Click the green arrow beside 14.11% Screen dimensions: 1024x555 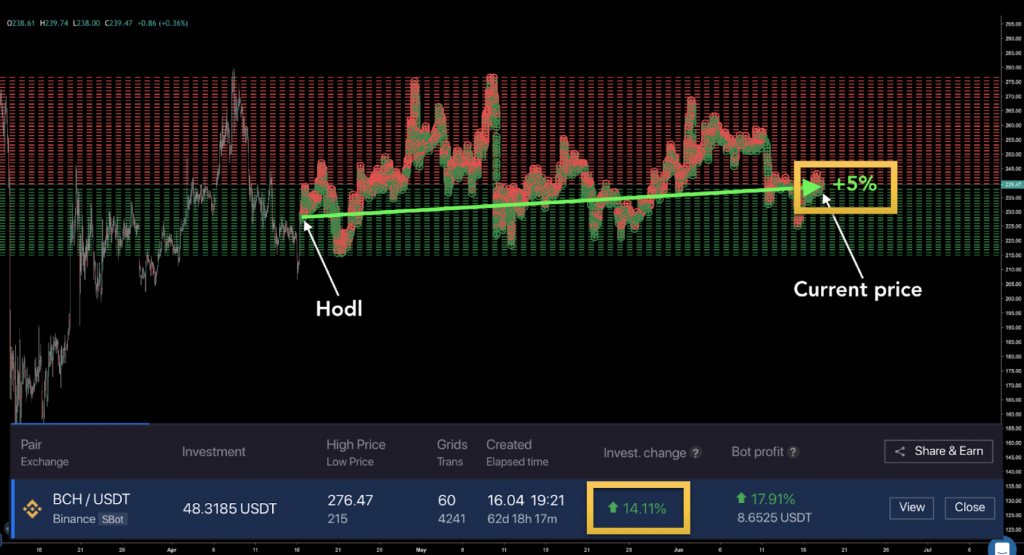pyautogui.click(x=613, y=508)
